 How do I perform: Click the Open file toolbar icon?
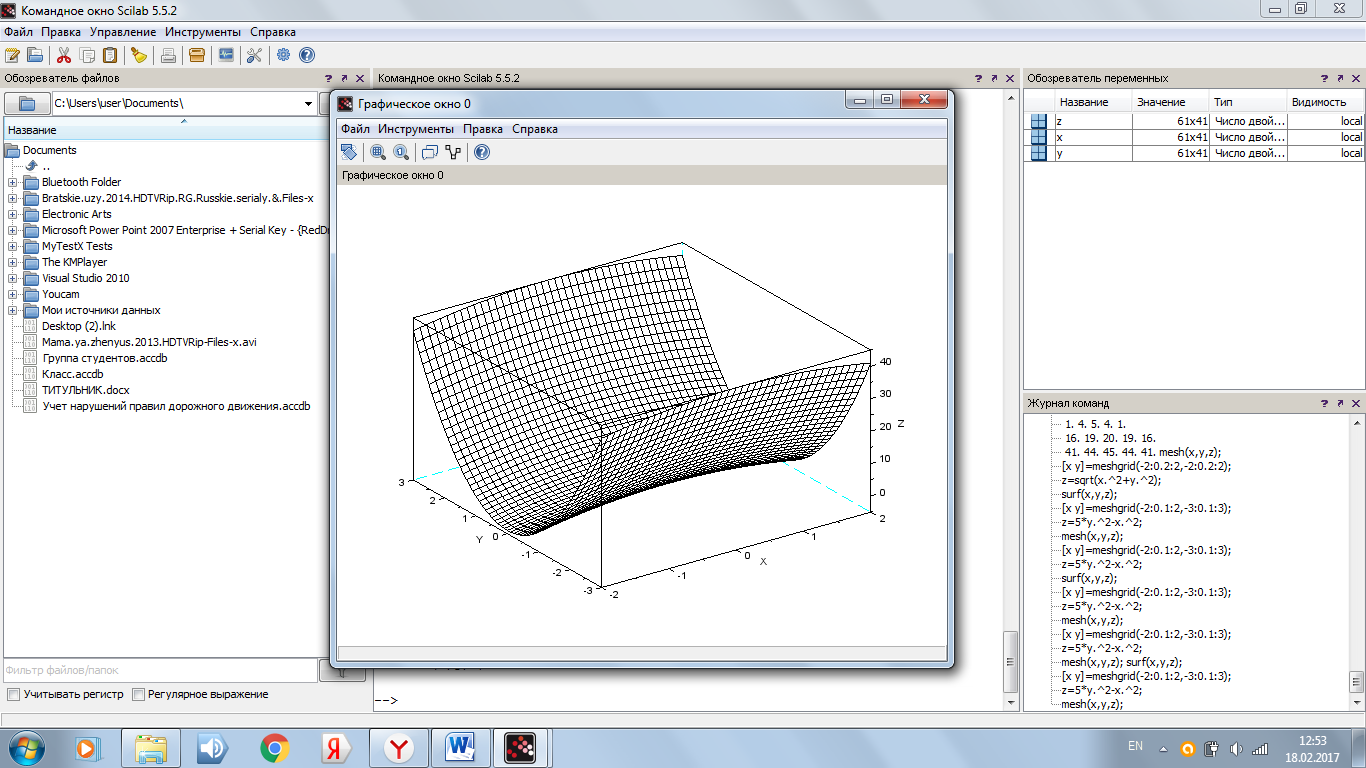(35, 55)
